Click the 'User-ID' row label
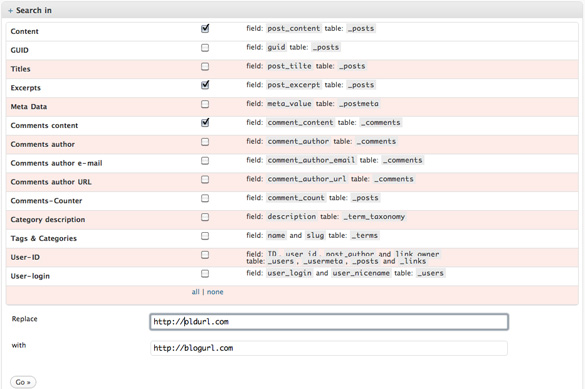Viewport: 585px width, 389px height. [25, 257]
